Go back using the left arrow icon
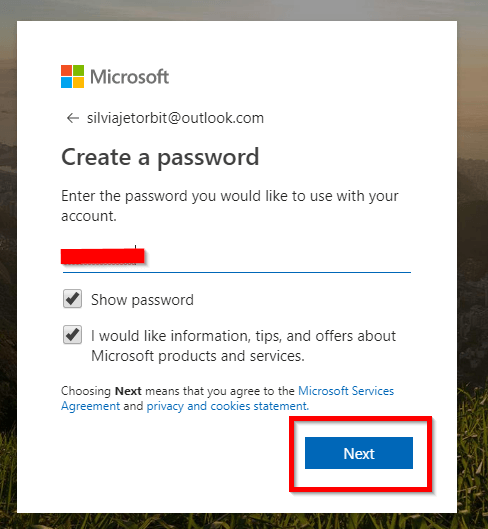The height and width of the screenshot is (529, 488). (x=73, y=118)
